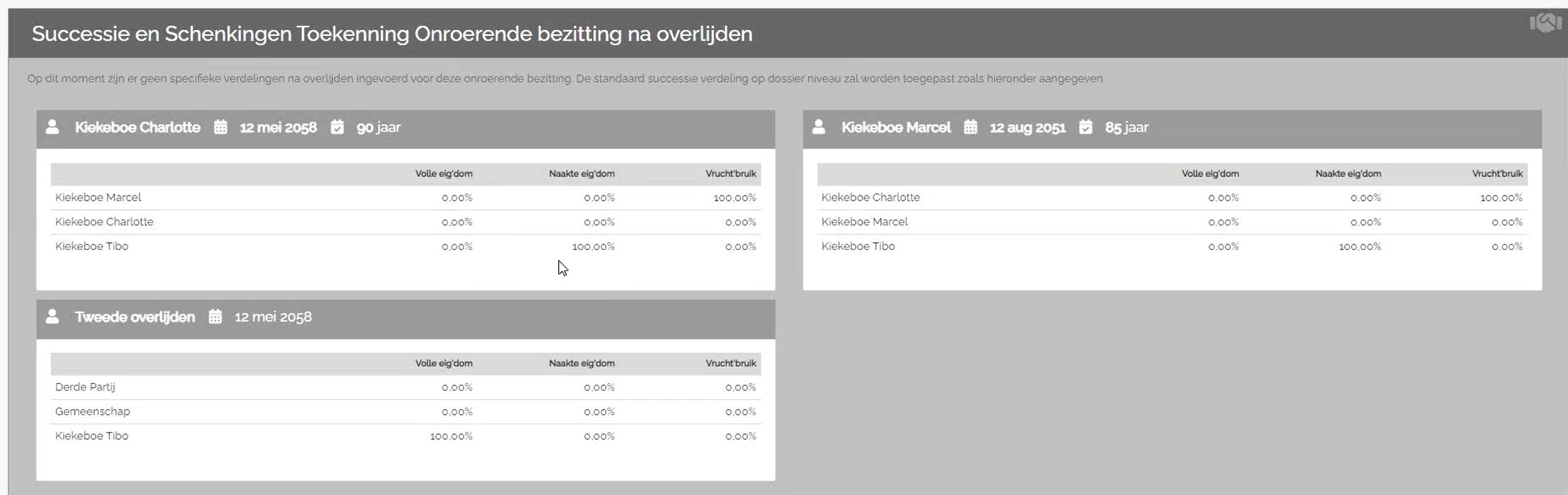Screen dimensions: 1568x495
Task: Click the calendar icon in the Tweede overlijden header
Action: click(215, 317)
